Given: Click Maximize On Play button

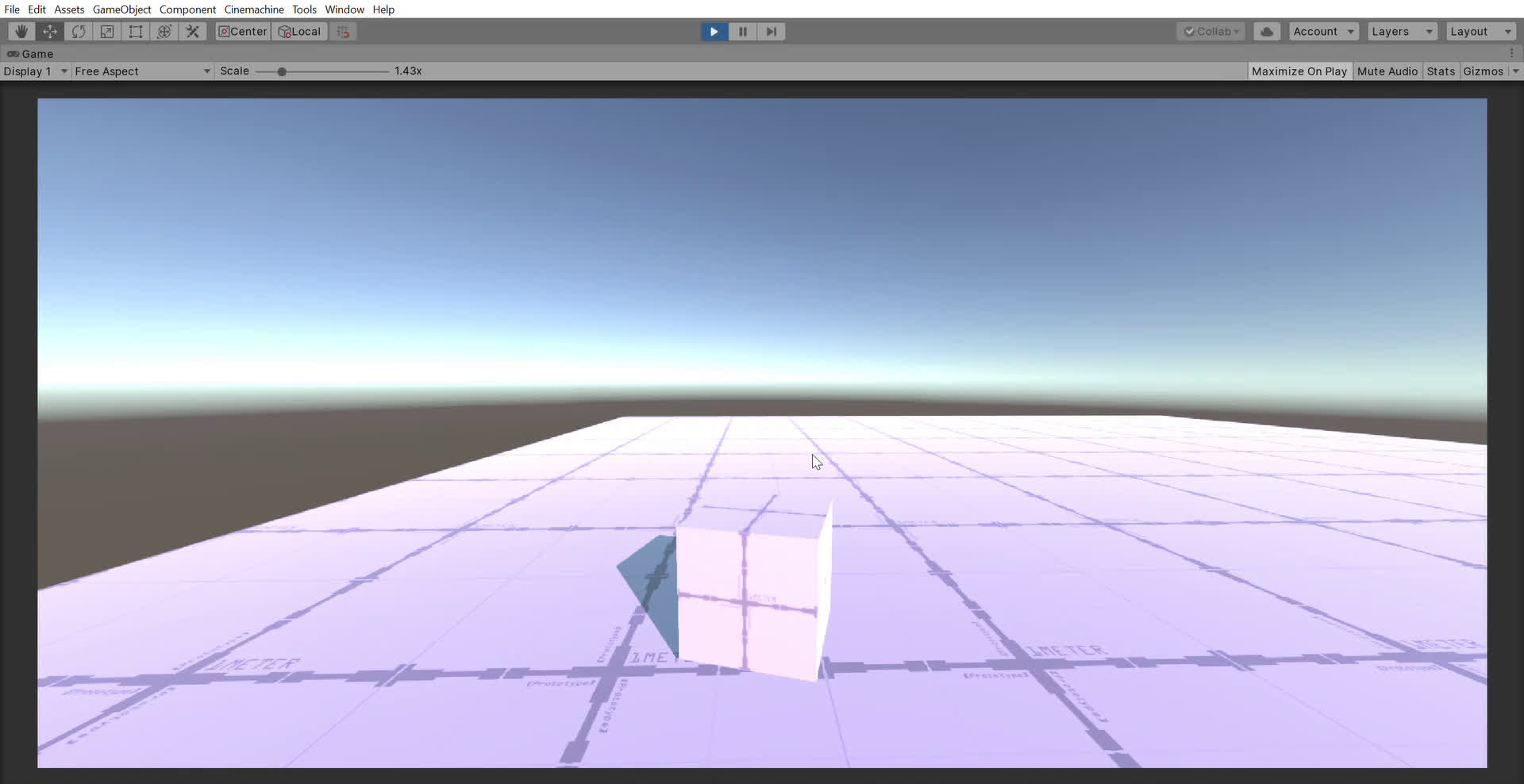Looking at the screenshot, I should tap(1299, 71).
